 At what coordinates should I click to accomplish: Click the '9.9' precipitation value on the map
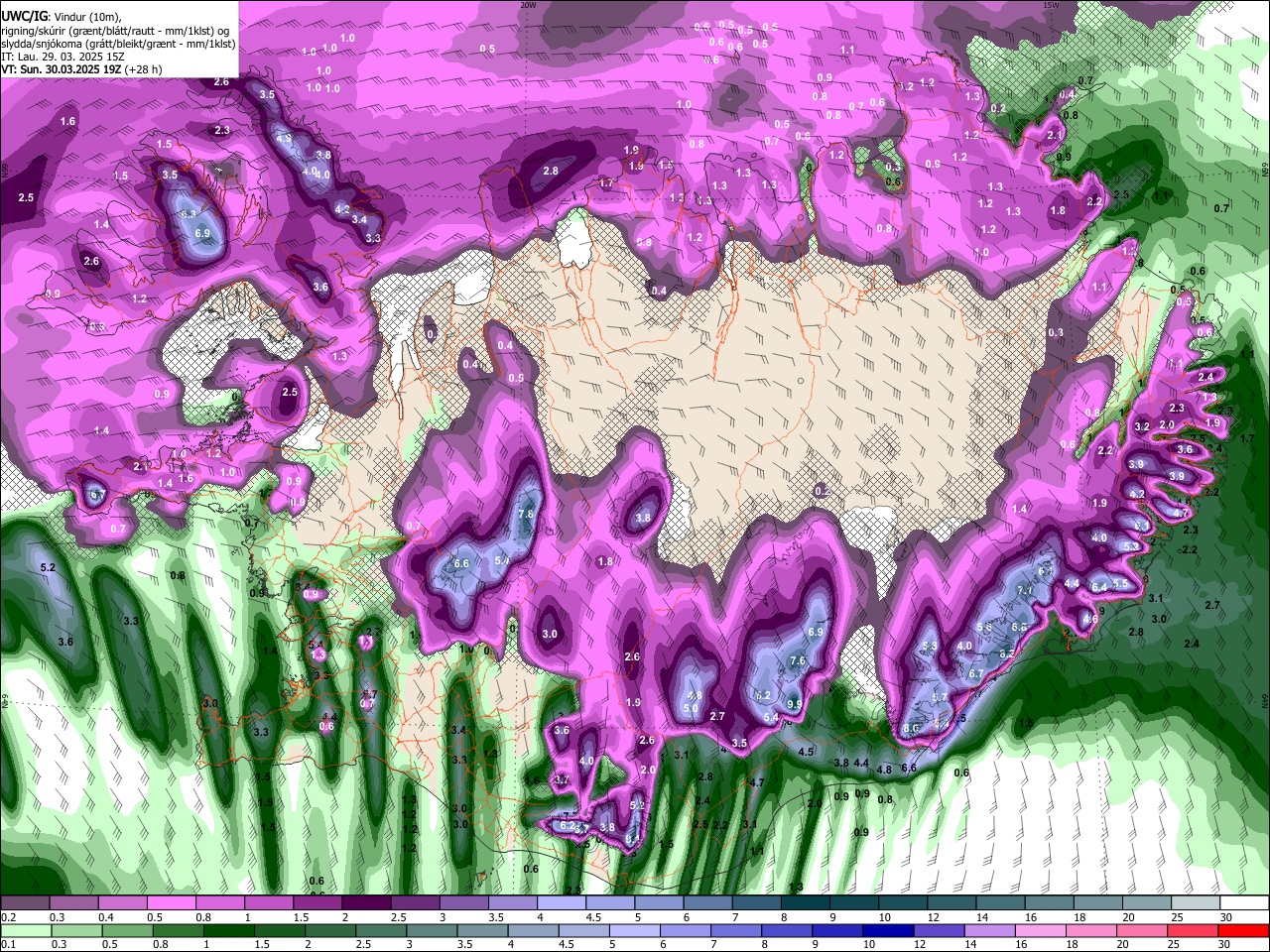(794, 704)
